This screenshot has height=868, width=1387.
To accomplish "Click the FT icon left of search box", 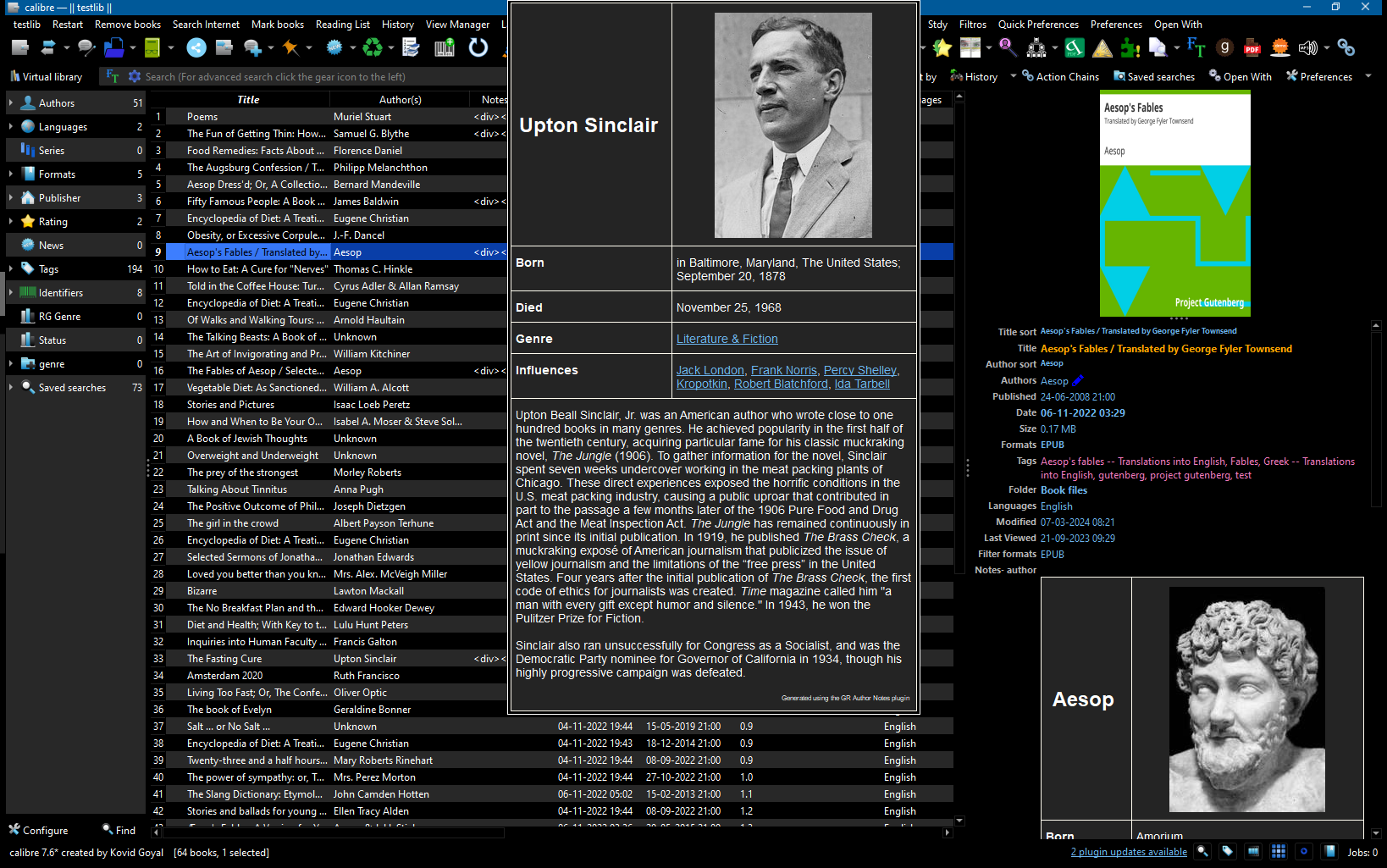I will point(112,76).
